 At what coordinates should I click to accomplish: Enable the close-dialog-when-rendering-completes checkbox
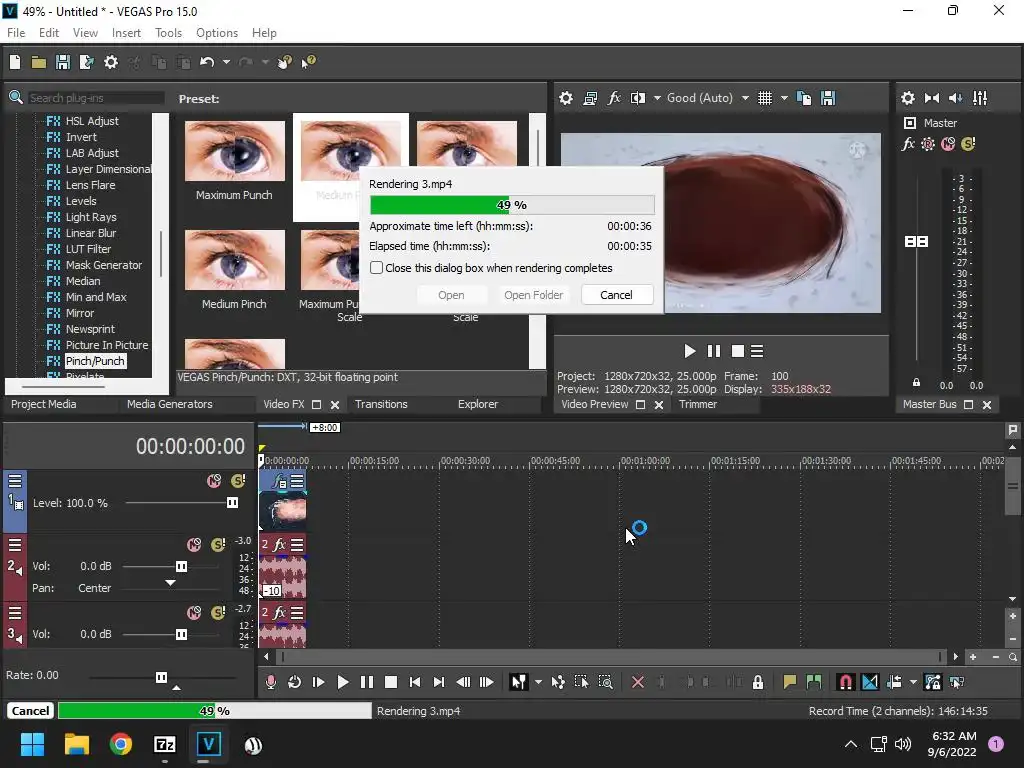(x=376, y=268)
